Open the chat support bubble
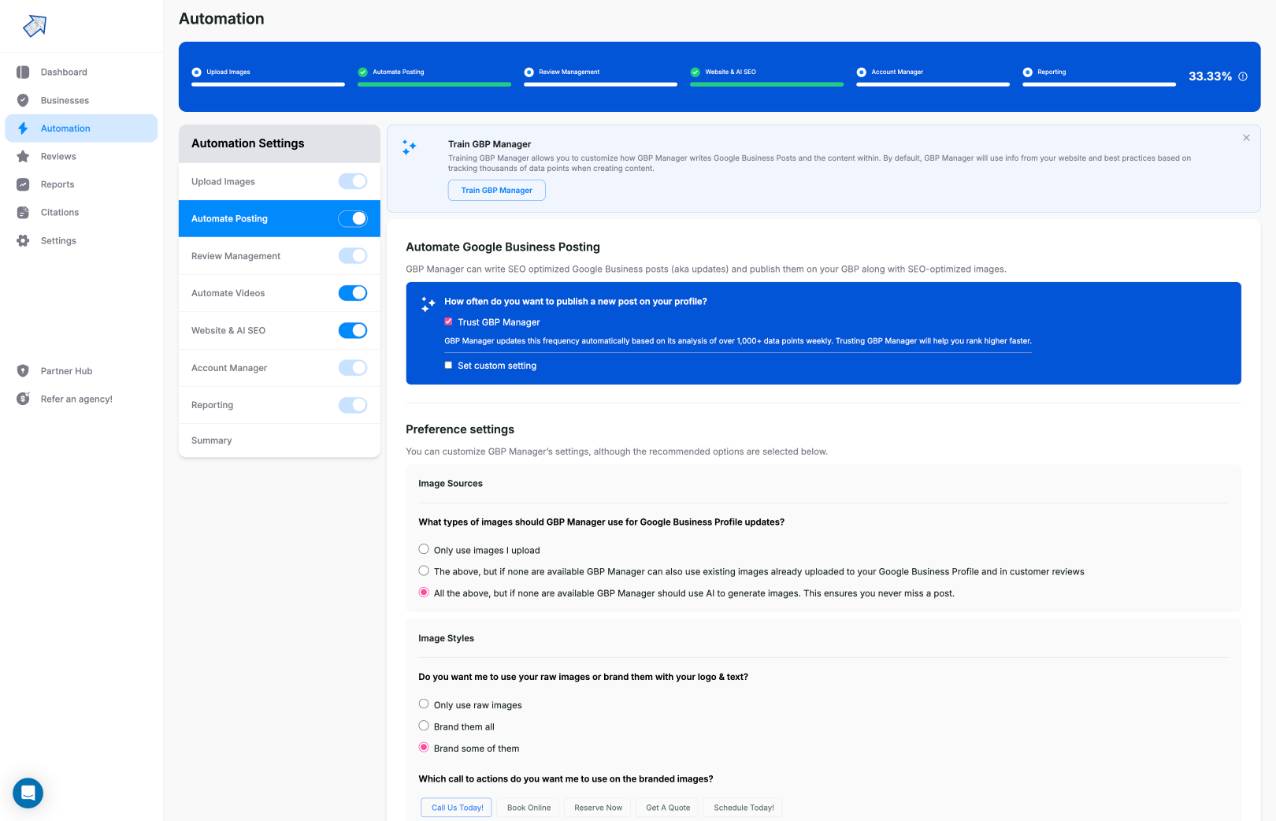The height and width of the screenshot is (821, 1276). click(x=28, y=793)
